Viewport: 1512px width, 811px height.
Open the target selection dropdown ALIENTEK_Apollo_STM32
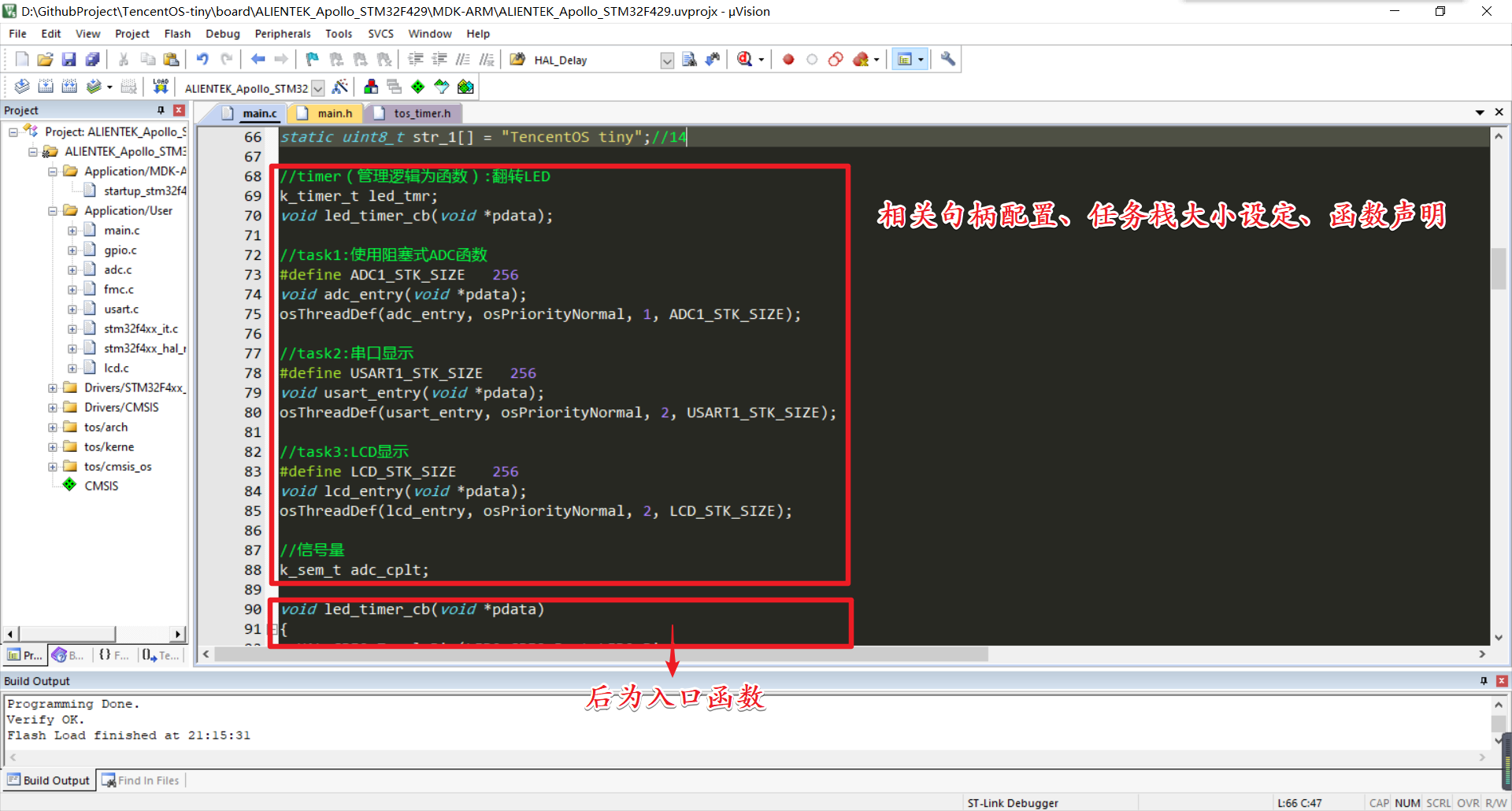tap(318, 88)
